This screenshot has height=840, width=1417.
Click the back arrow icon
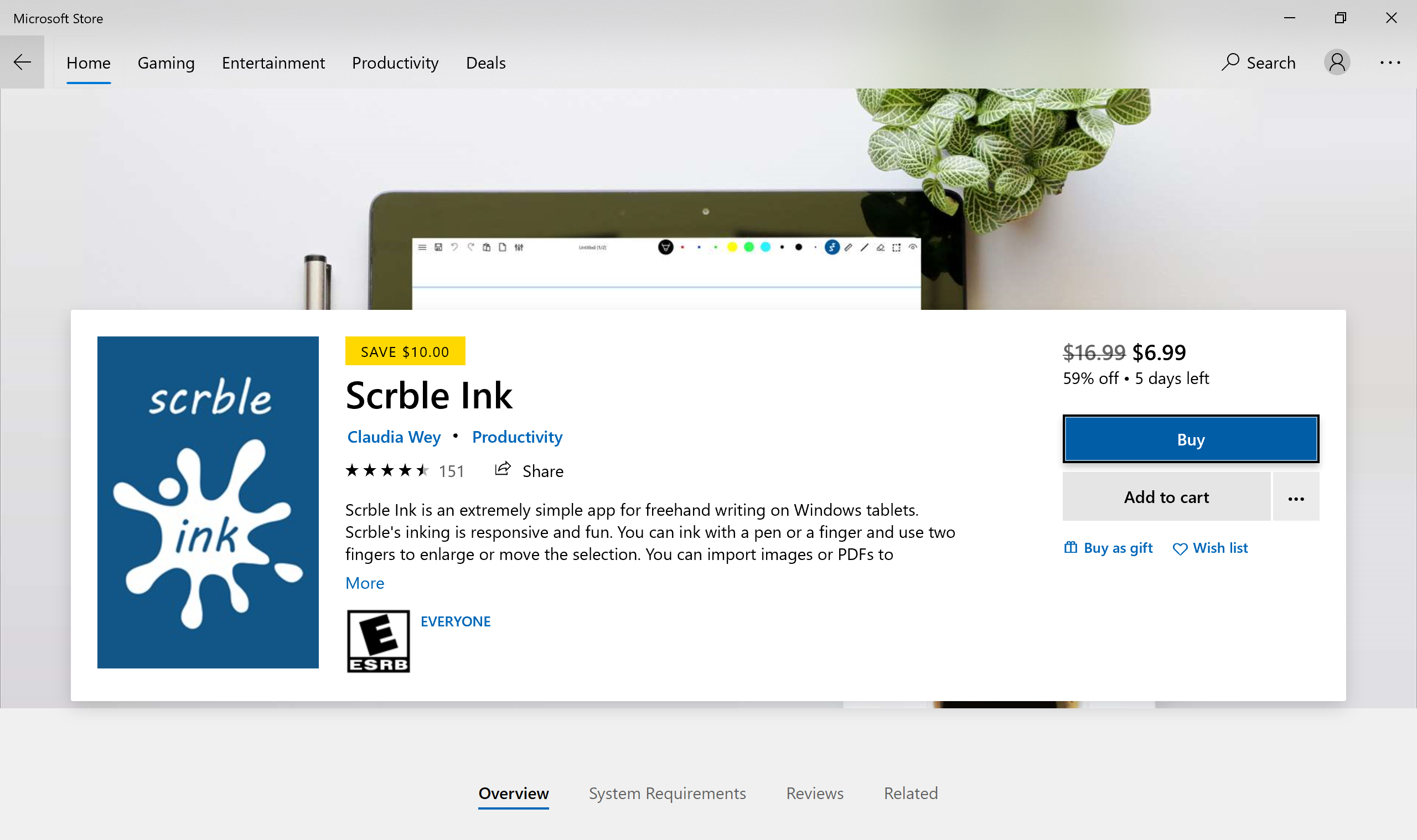point(22,63)
